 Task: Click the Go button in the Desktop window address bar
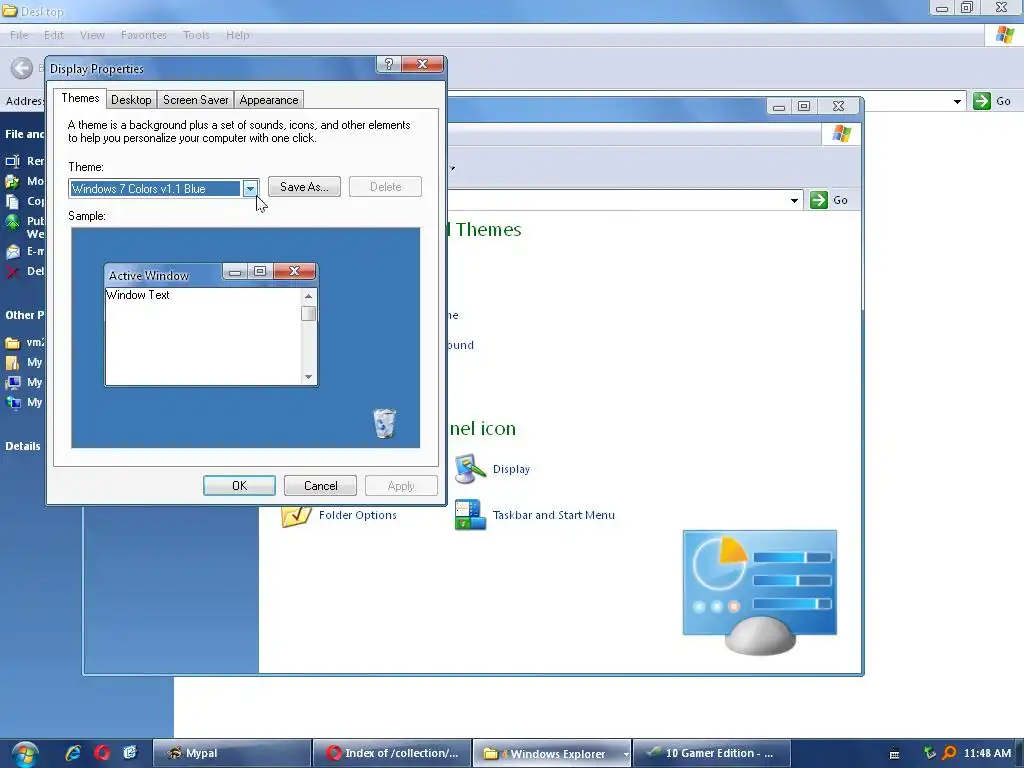point(993,101)
